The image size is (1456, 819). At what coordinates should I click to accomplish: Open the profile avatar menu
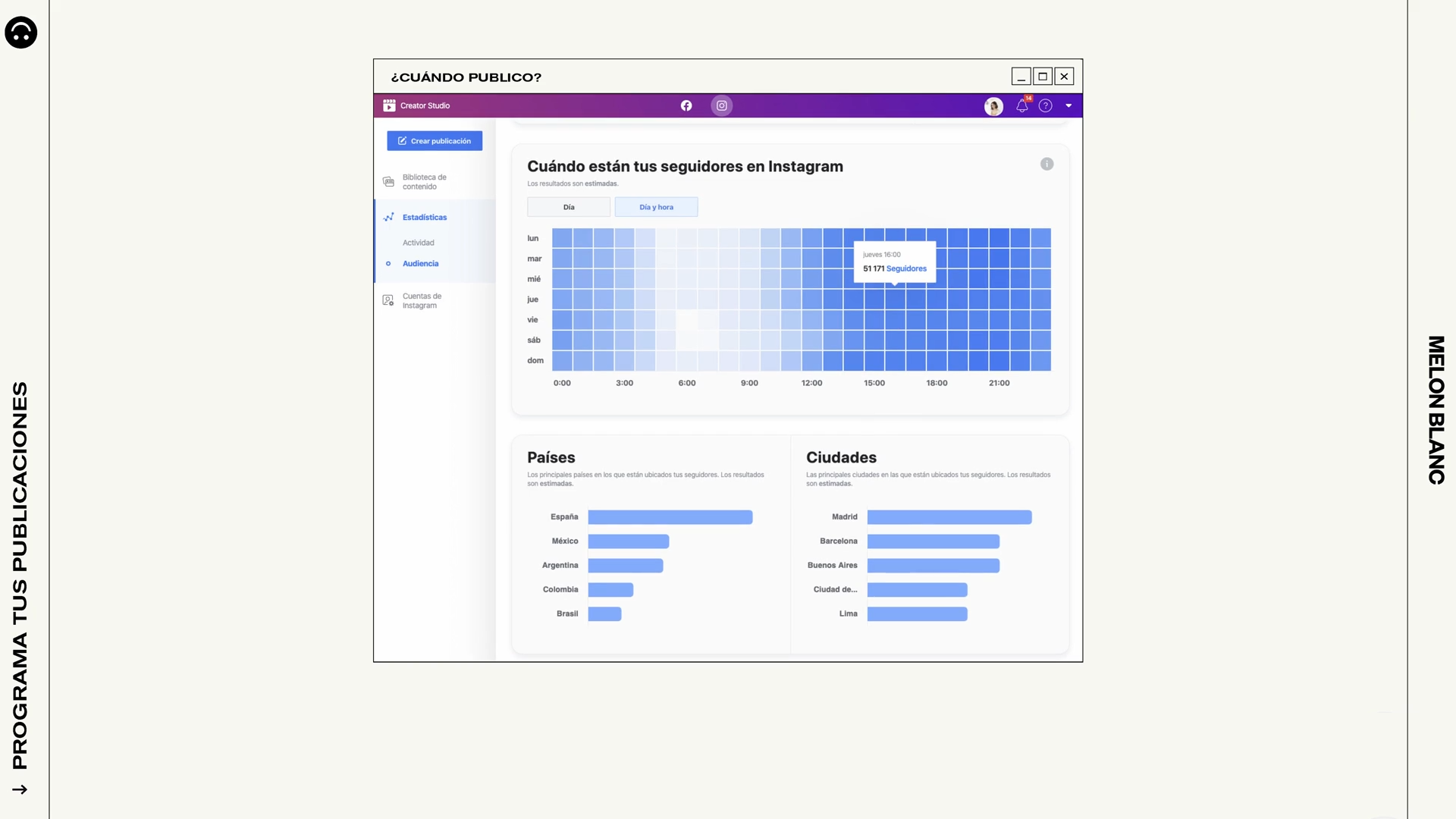pyautogui.click(x=993, y=106)
